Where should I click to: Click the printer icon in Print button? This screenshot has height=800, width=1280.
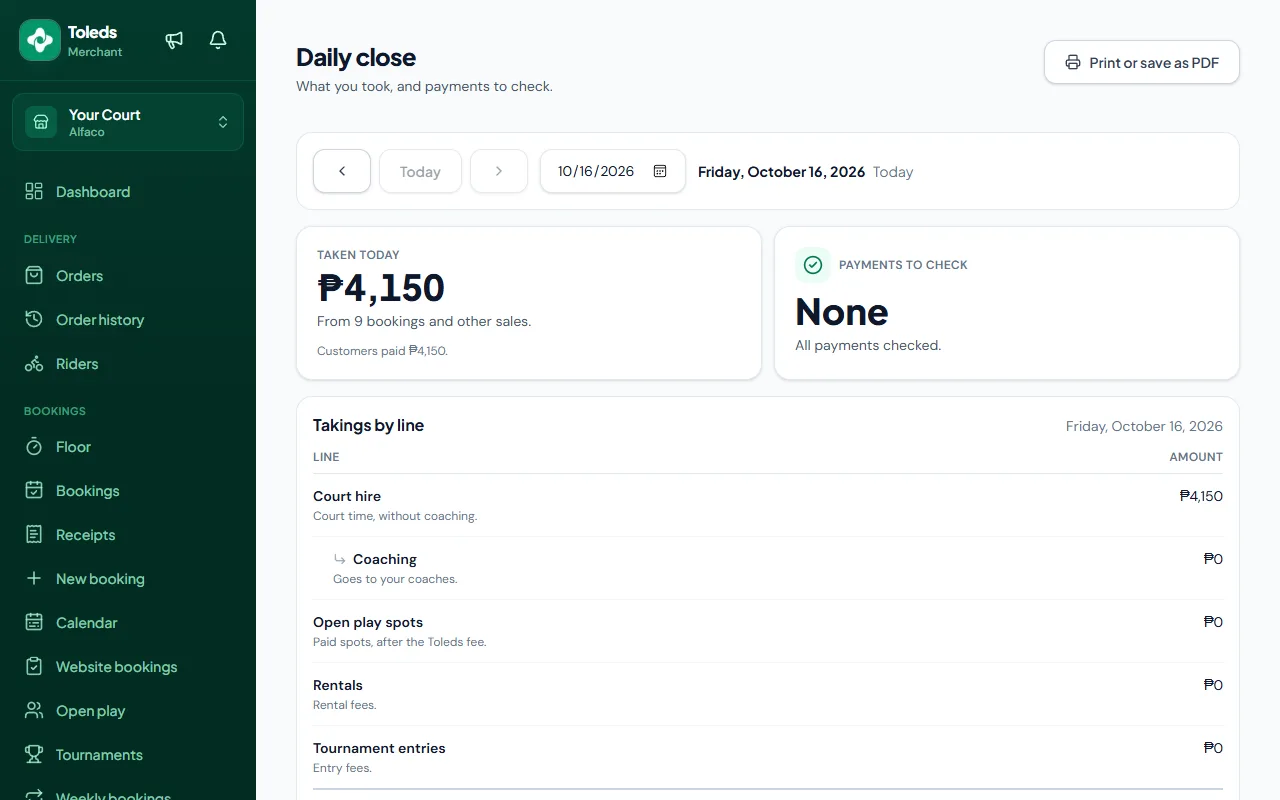pyautogui.click(x=1073, y=62)
